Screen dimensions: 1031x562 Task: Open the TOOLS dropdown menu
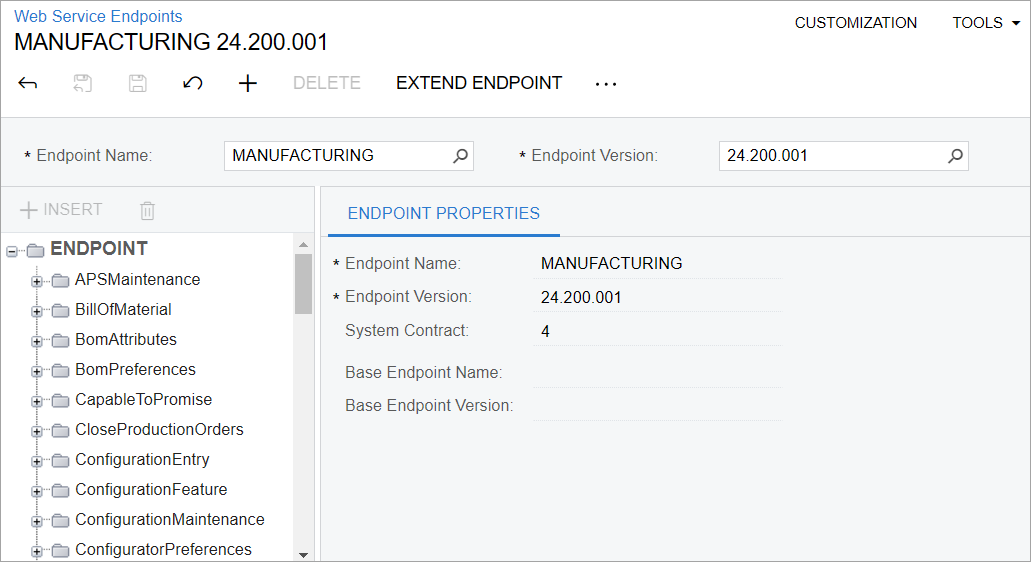click(x=985, y=23)
